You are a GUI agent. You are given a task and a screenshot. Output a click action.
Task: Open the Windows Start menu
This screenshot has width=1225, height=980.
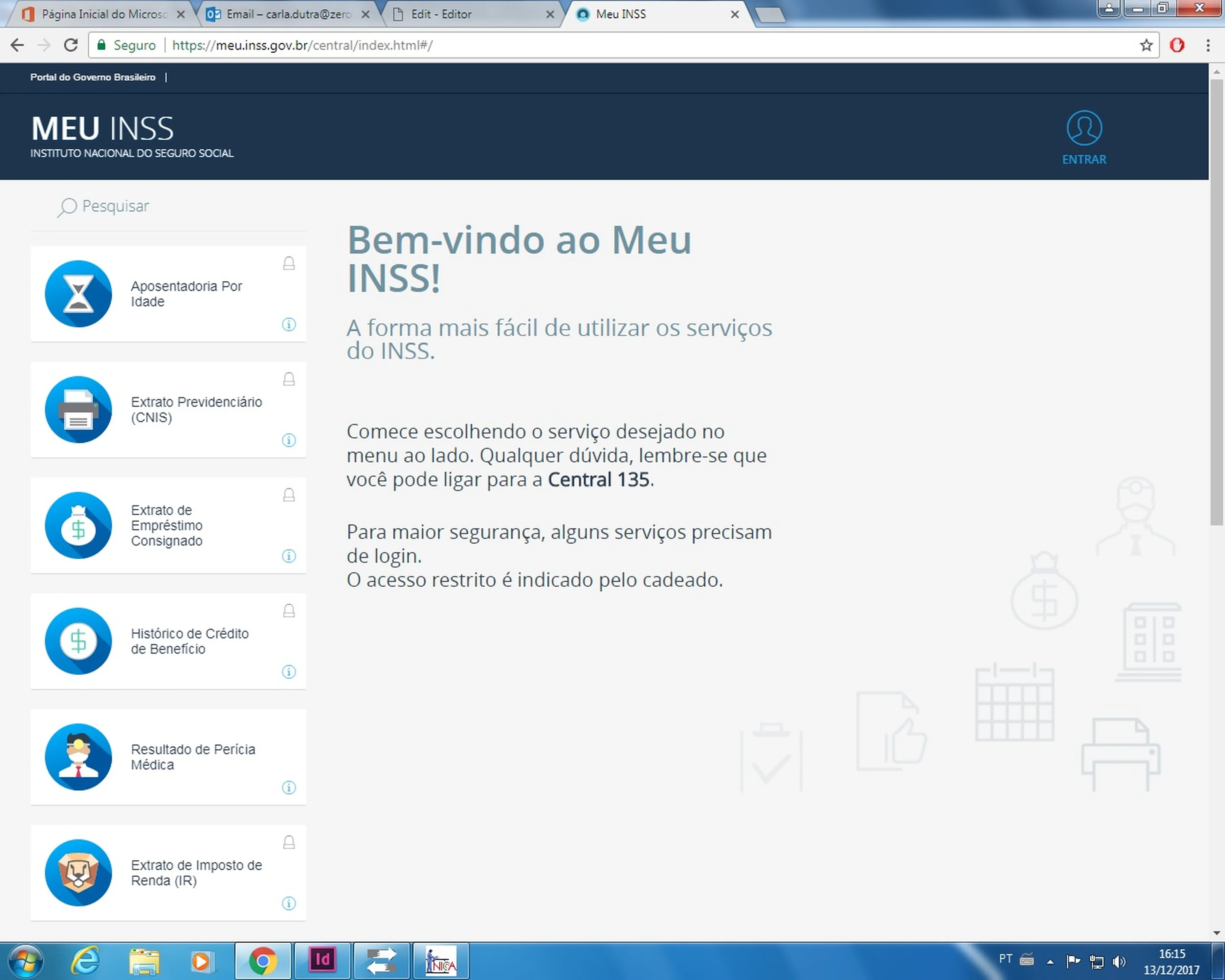(25, 961)
